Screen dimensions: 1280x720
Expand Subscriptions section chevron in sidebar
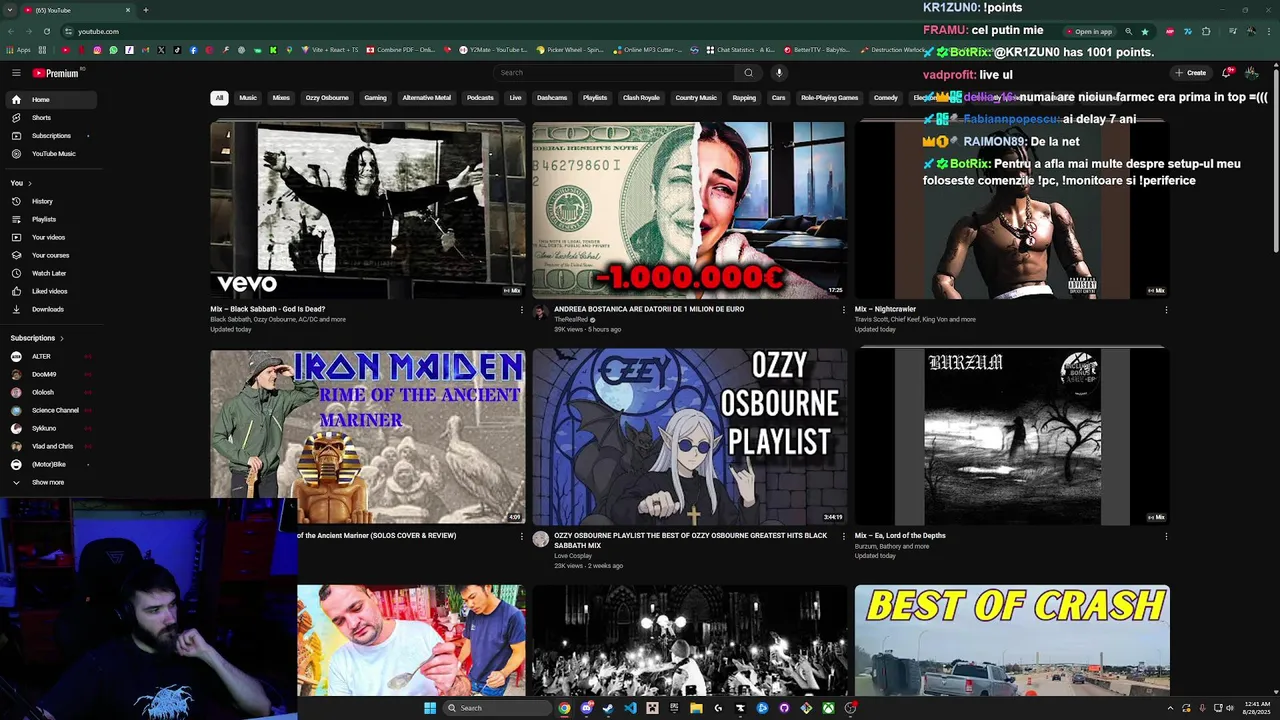(62, 338)
